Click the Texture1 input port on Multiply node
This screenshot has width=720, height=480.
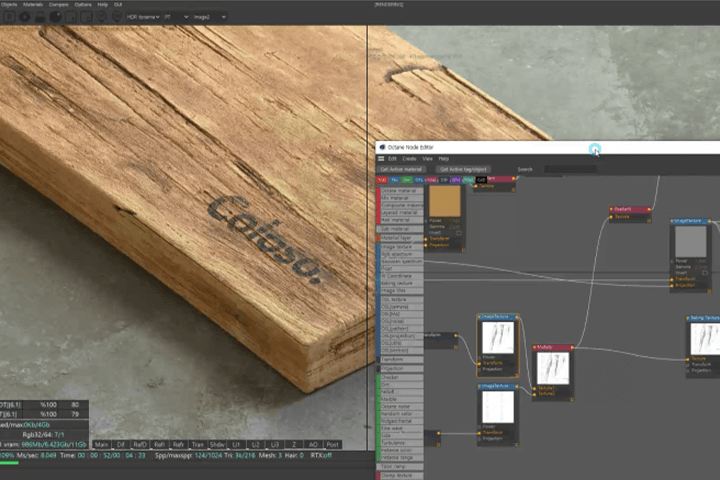tap(534, 389)
